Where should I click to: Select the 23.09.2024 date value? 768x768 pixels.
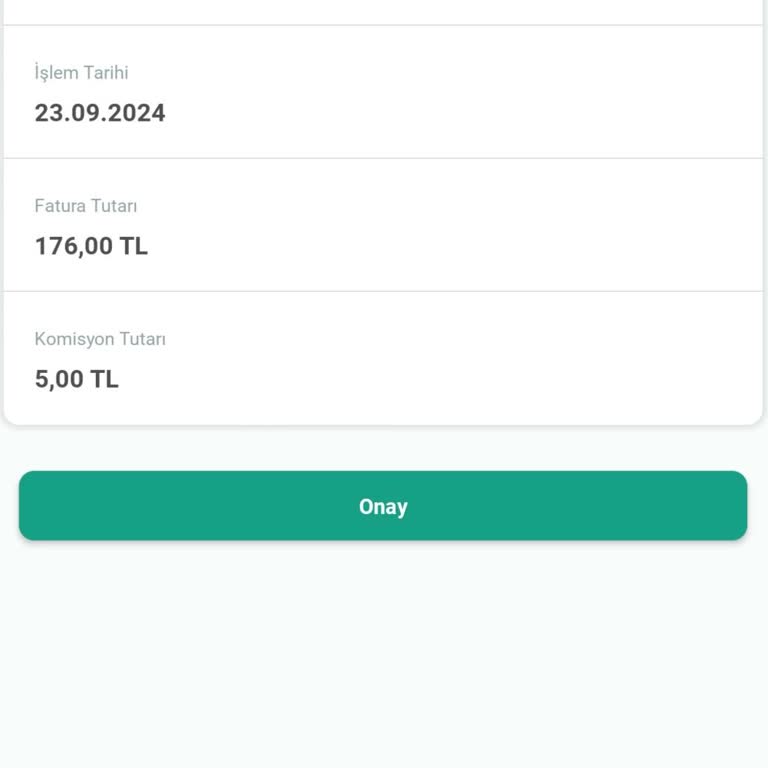[x=100, y=113]
